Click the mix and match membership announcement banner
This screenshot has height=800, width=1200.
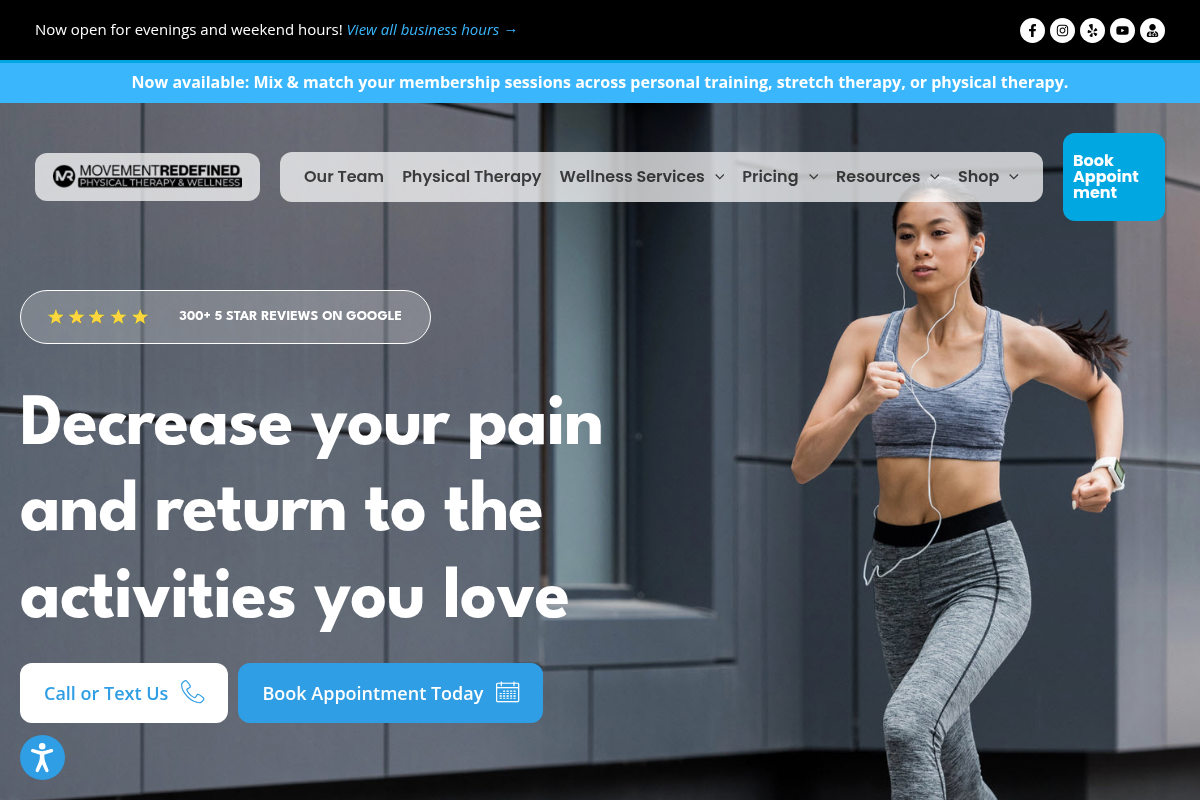coord(600,82)
